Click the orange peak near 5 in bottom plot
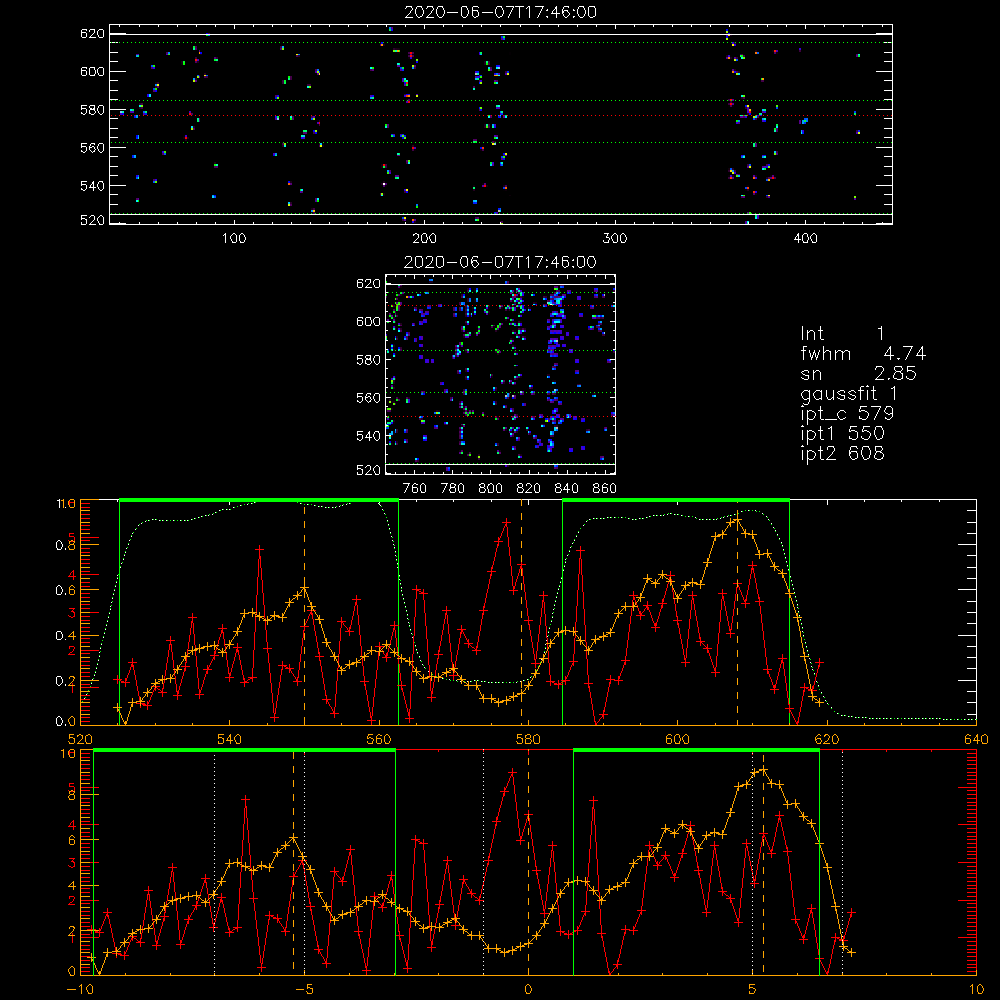The image size is (1000, 1000). tap(763, 770)
